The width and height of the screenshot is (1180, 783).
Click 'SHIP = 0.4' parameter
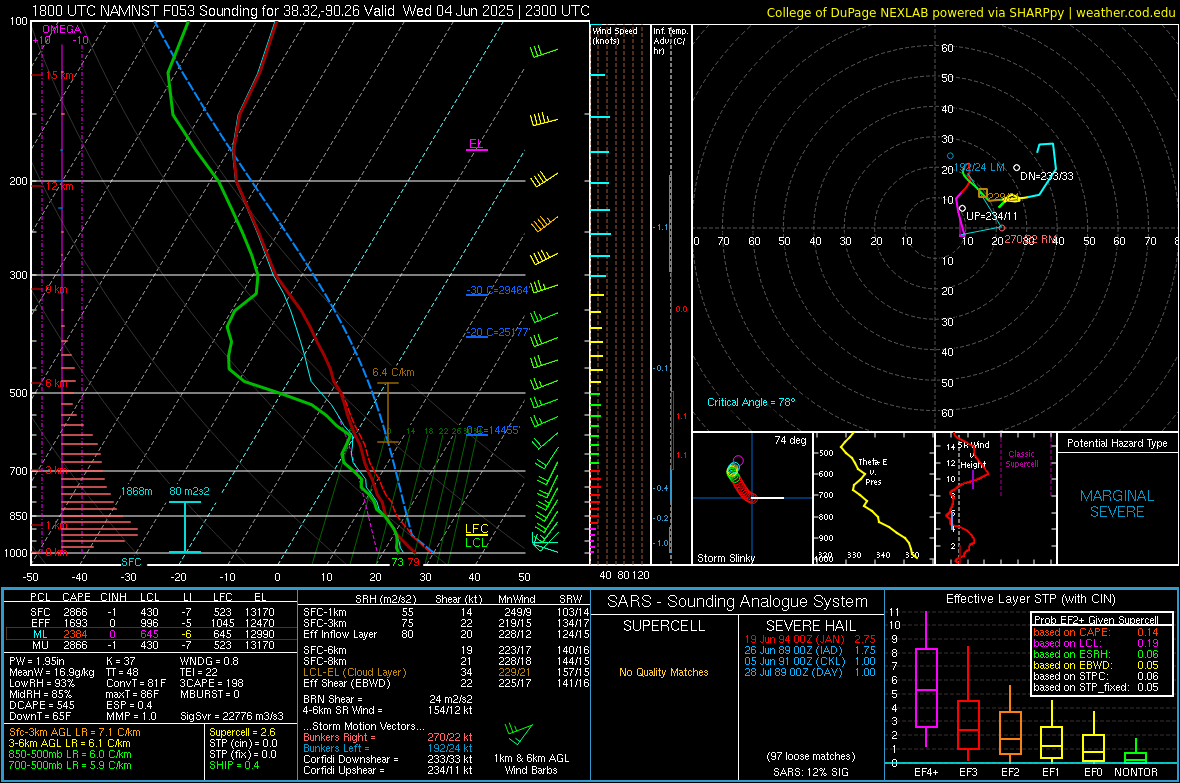[x=233, y=765]
